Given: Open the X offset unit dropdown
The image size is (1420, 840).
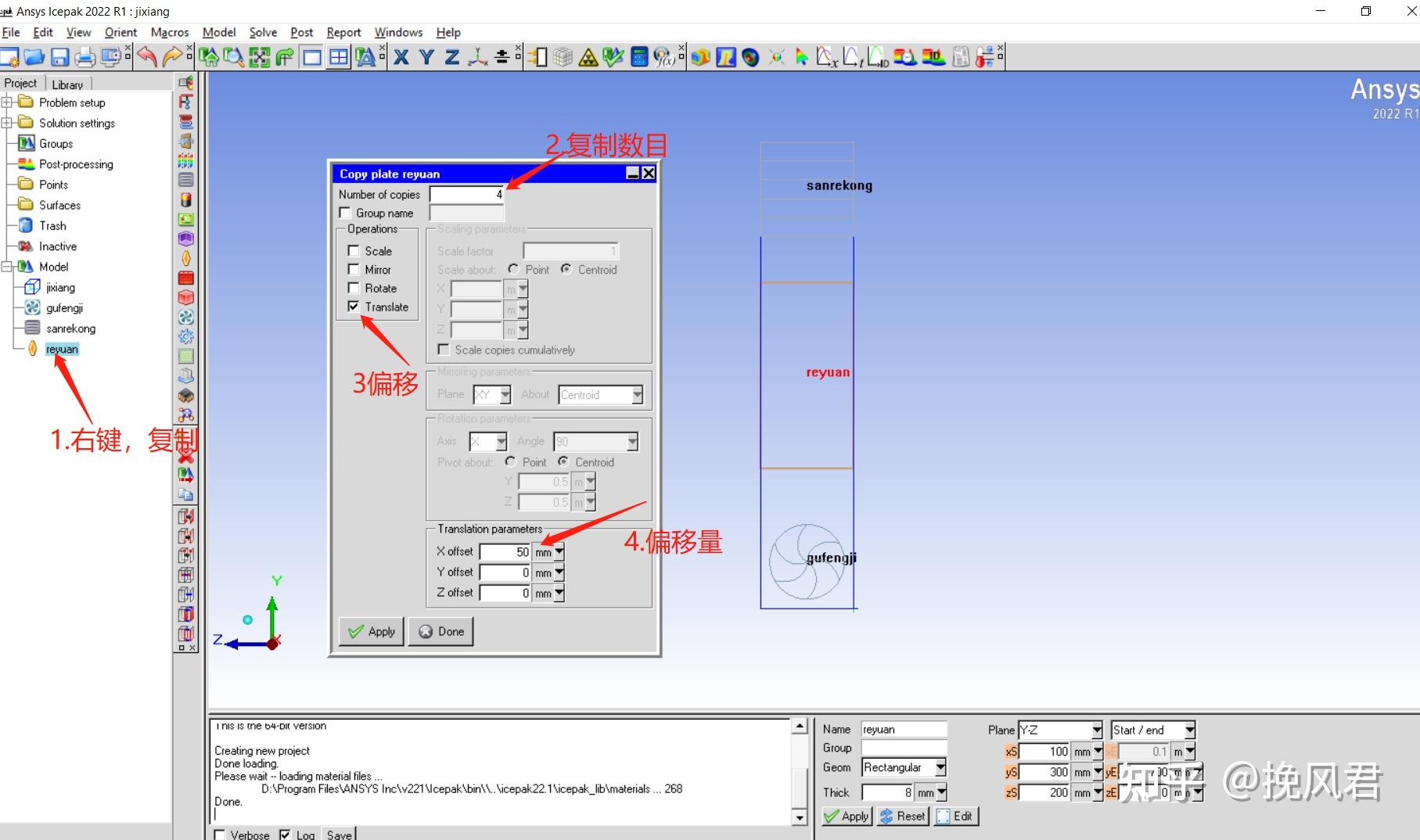Looking at the screenshot, I should (x=559, y=552).
